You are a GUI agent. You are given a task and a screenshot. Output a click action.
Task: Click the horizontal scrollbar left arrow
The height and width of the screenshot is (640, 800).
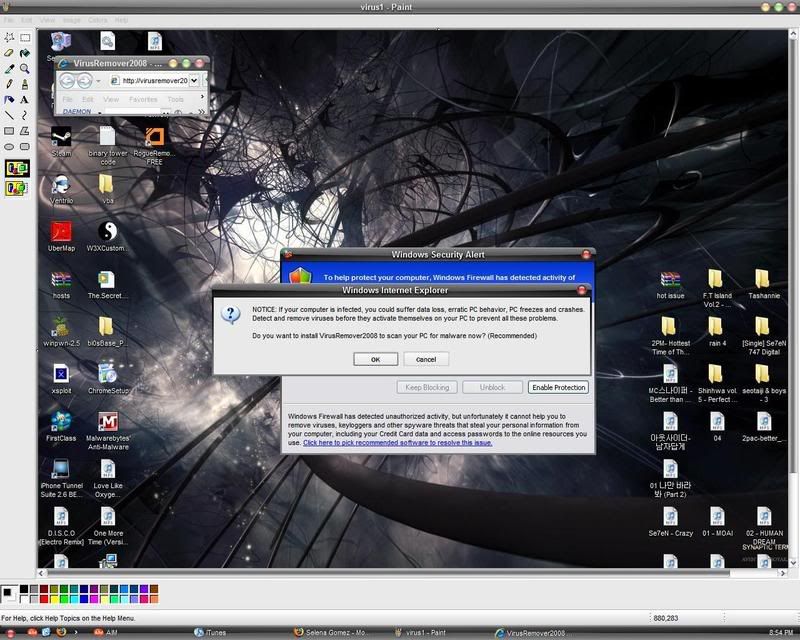point(42,573)
